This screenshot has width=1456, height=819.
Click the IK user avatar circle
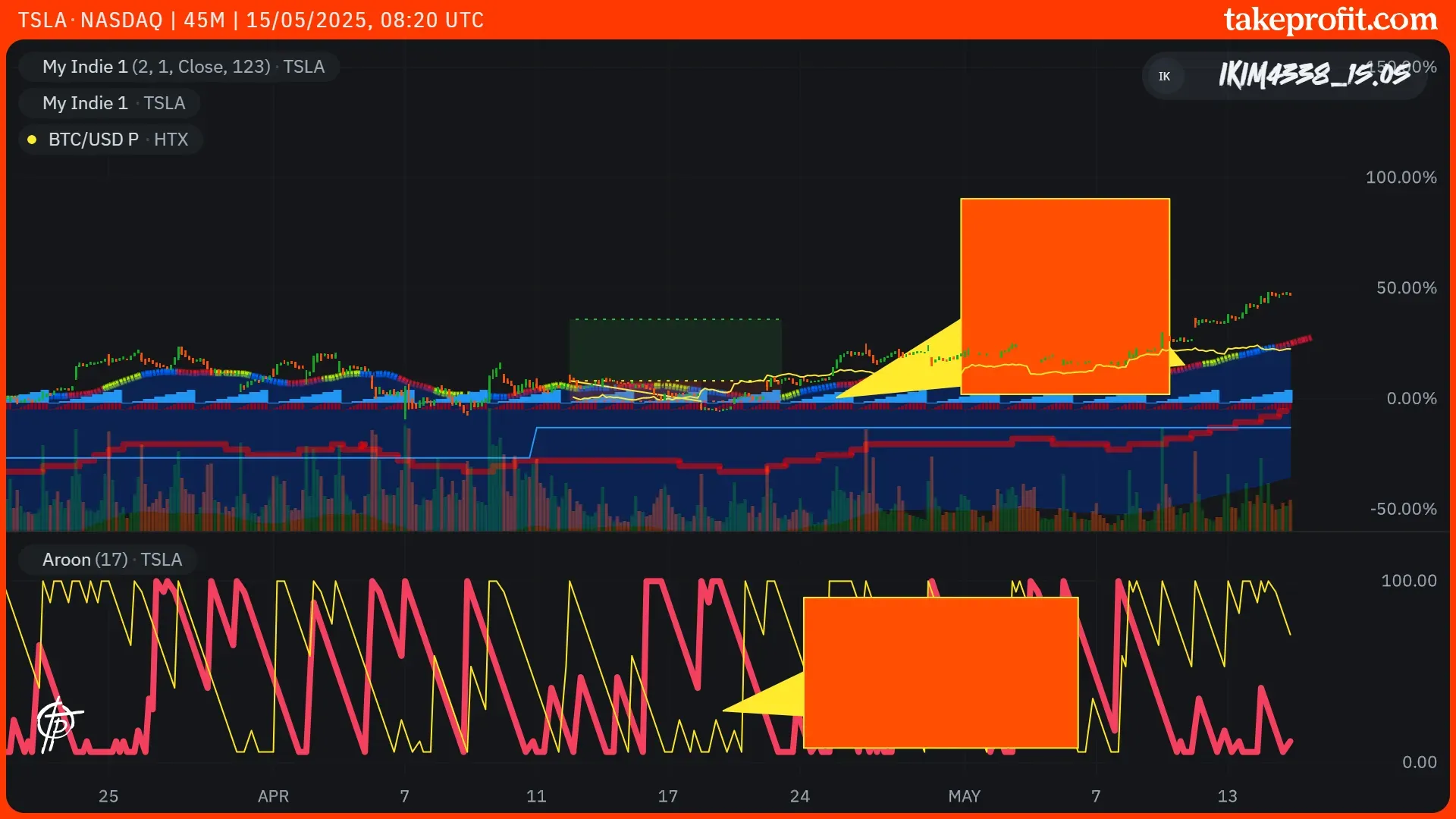(x=1164, y=76)
